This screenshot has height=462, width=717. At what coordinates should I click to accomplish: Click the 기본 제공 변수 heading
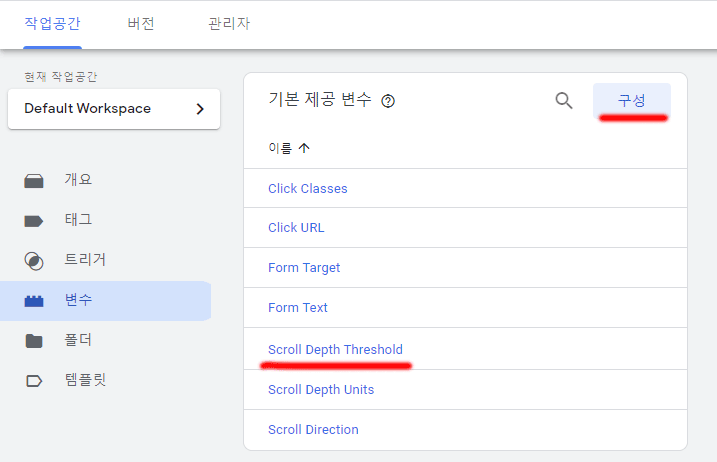point(320,99)
